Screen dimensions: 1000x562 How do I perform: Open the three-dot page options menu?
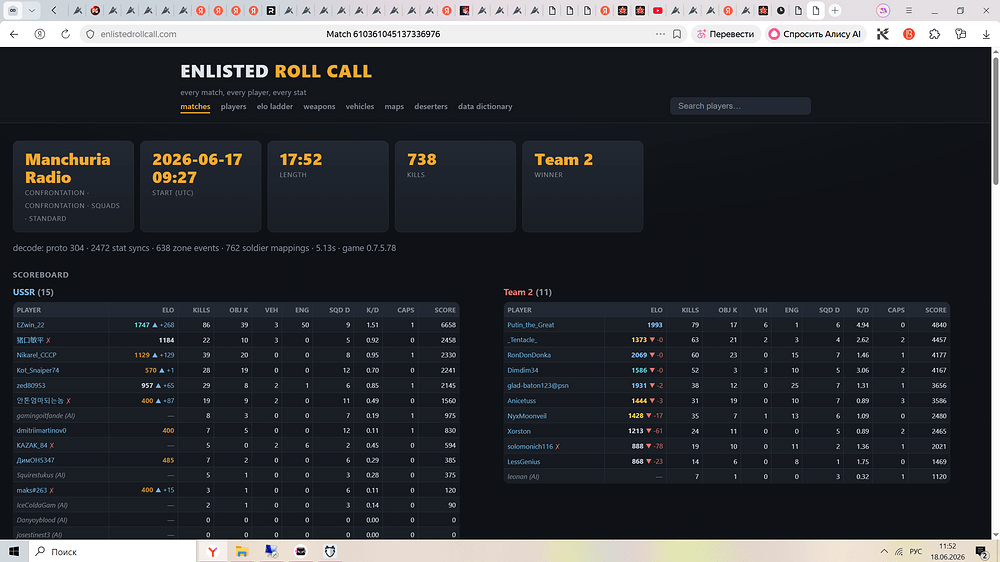pos(660,34)
